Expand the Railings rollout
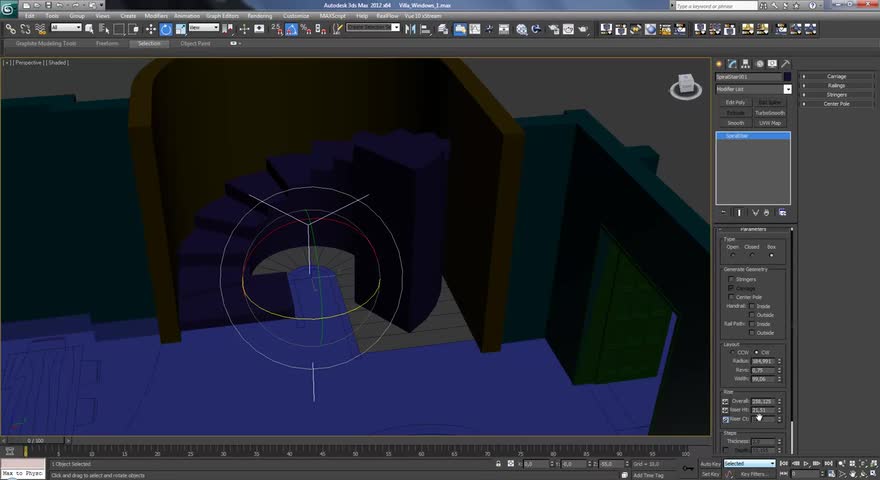 pos(836,85)
